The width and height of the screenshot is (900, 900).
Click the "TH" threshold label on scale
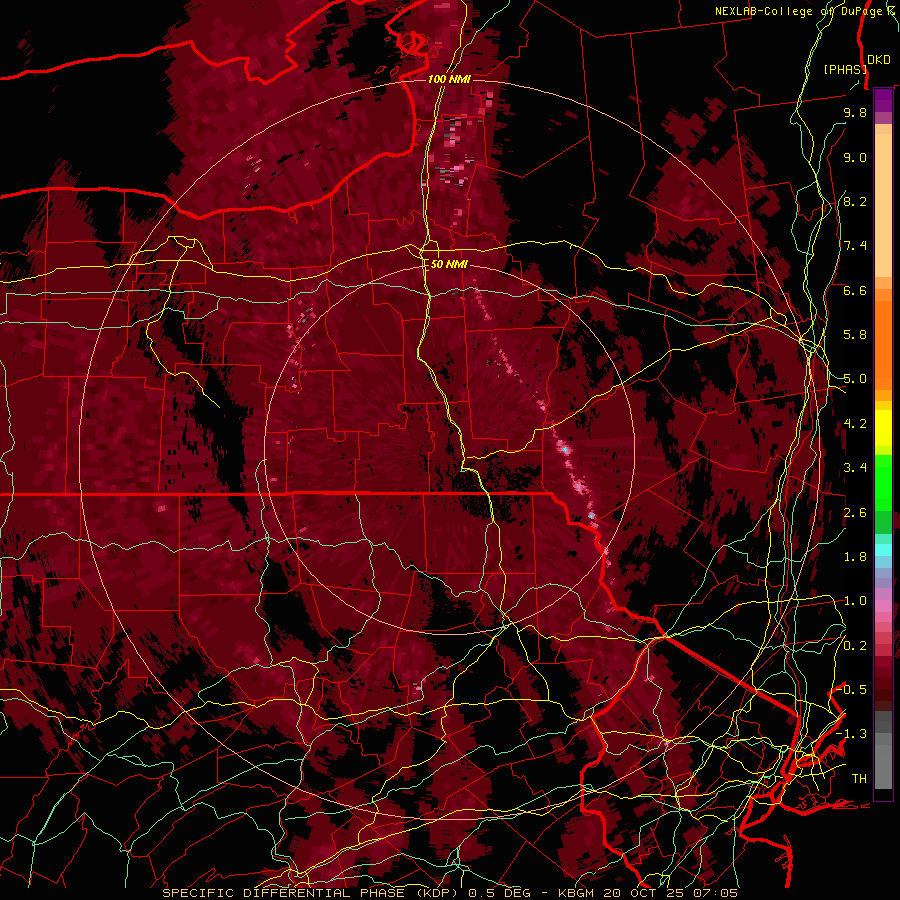pyautogui.click(x=859, y=779)
